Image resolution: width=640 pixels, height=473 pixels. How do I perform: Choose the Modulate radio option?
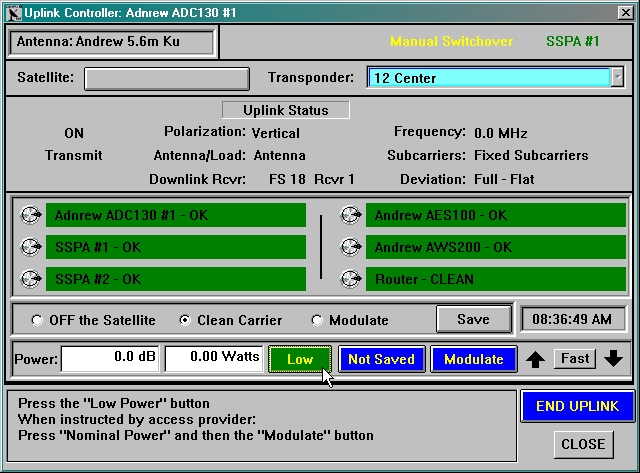[x=317, y=321]
